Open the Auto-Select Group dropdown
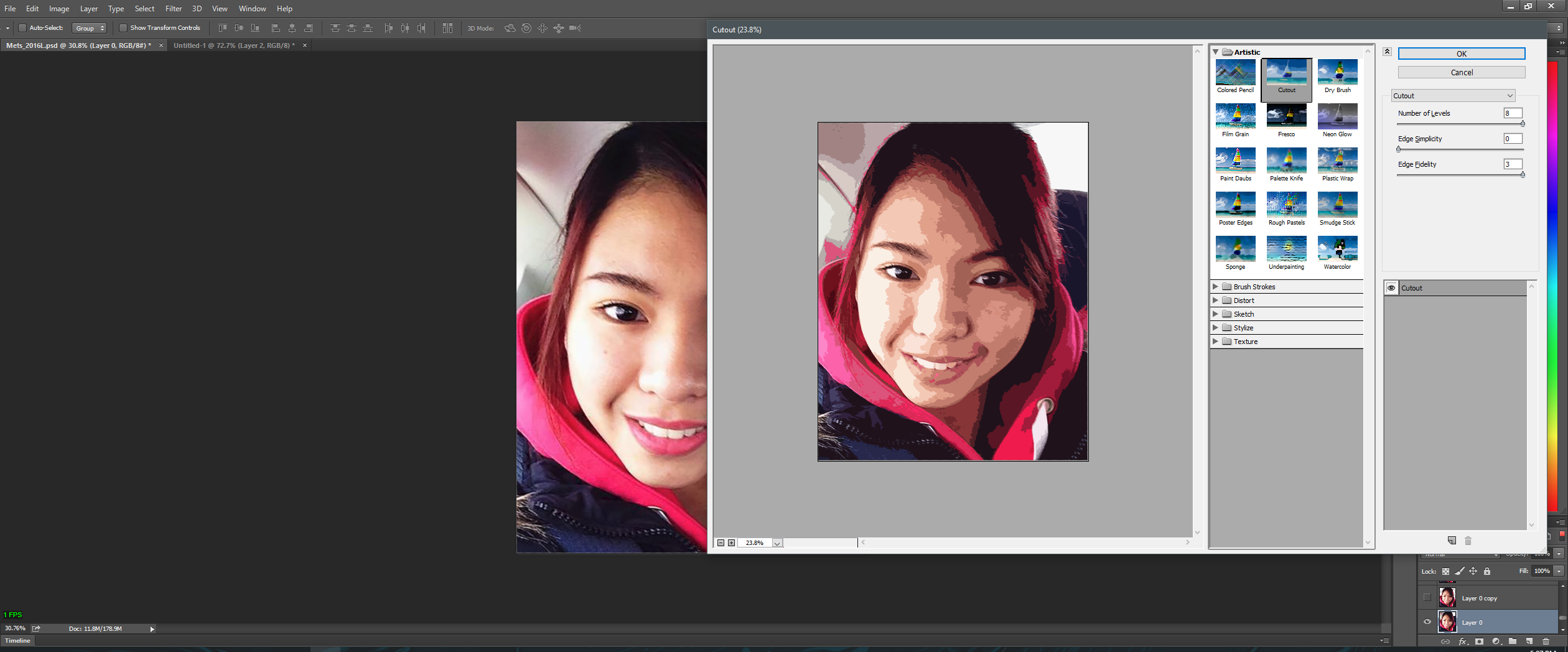This screenshot has height=652, width=1568. click(x=90, y=28)
